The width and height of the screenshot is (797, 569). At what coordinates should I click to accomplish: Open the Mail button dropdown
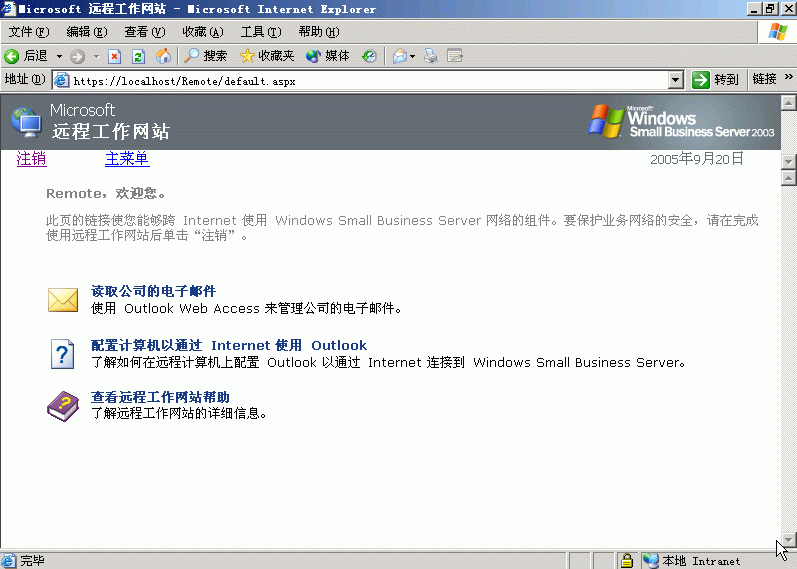pos(413,56)
